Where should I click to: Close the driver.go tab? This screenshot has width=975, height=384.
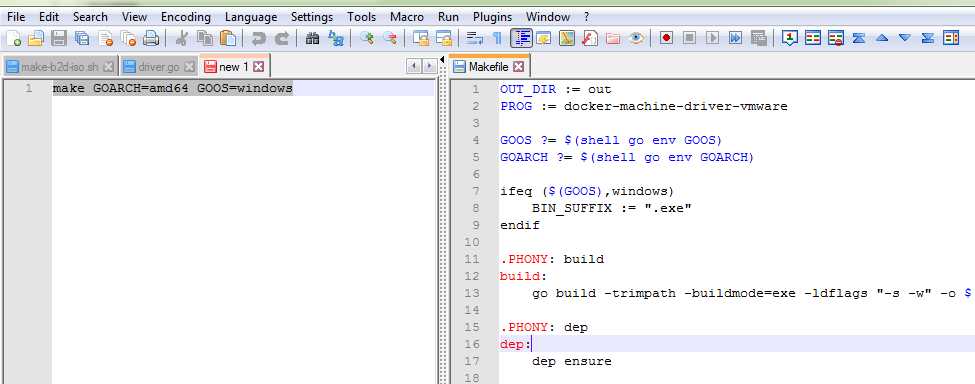pos(190,66)
